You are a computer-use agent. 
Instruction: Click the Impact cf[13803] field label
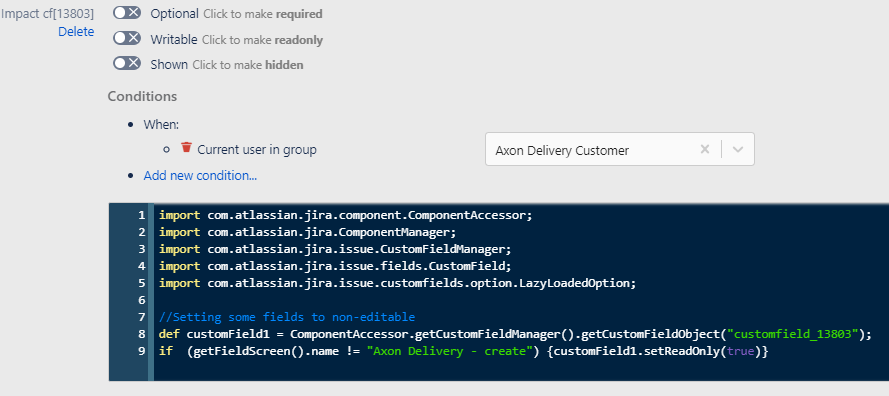[x=48, y=14]
